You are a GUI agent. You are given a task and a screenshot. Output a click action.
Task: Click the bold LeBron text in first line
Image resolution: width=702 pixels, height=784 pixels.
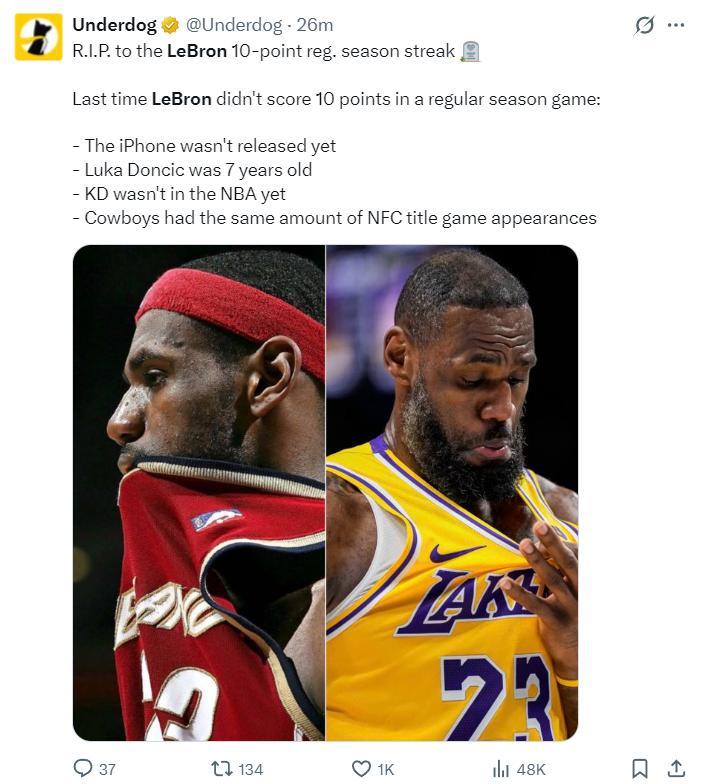pyautogui.click(x=196, y=51)
